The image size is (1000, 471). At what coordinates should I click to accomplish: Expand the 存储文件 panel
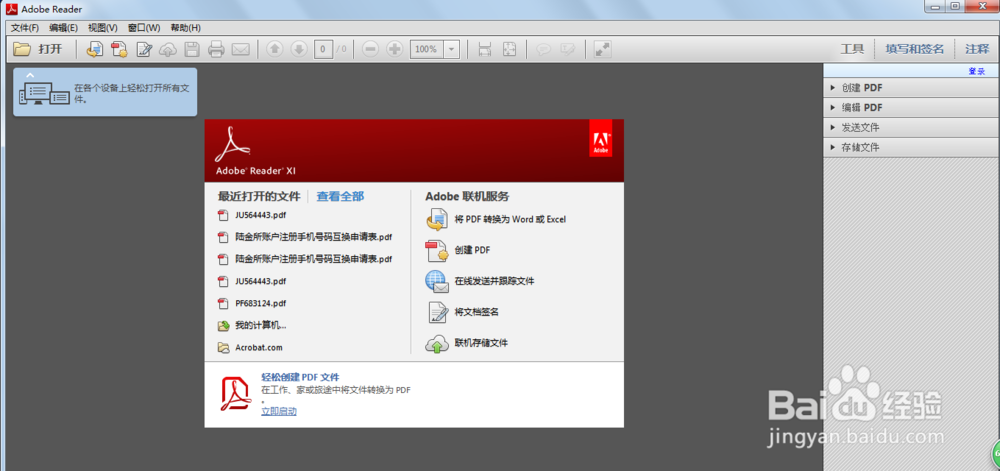pos(911,147)
